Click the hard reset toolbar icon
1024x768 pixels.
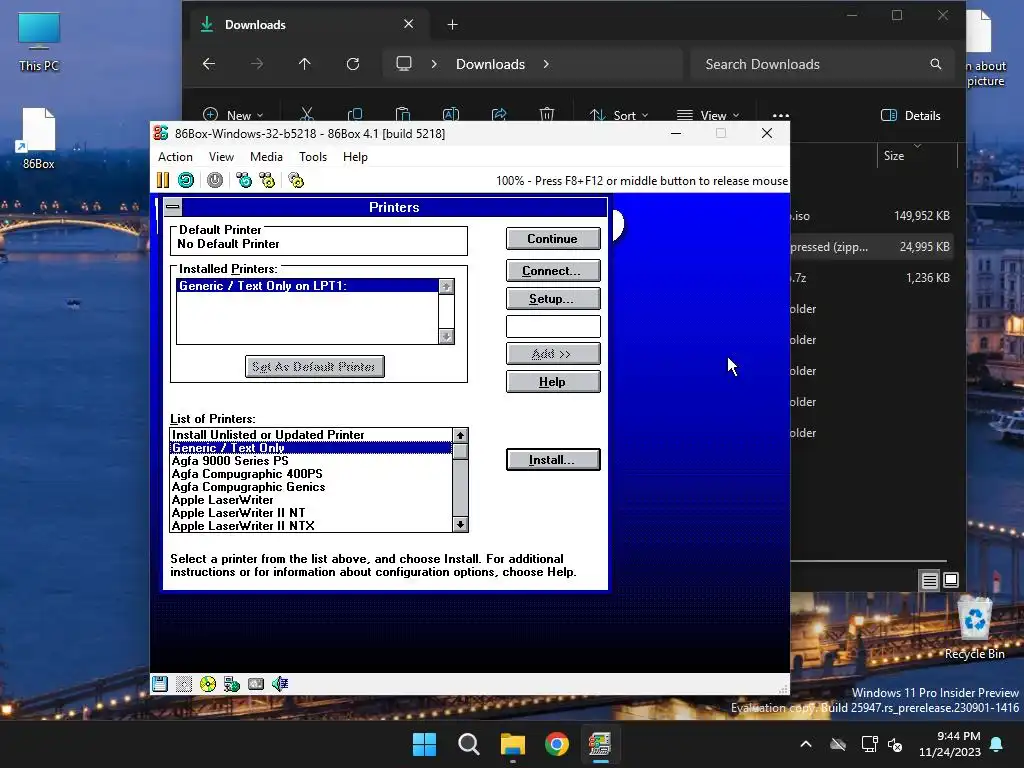[186, 180]
